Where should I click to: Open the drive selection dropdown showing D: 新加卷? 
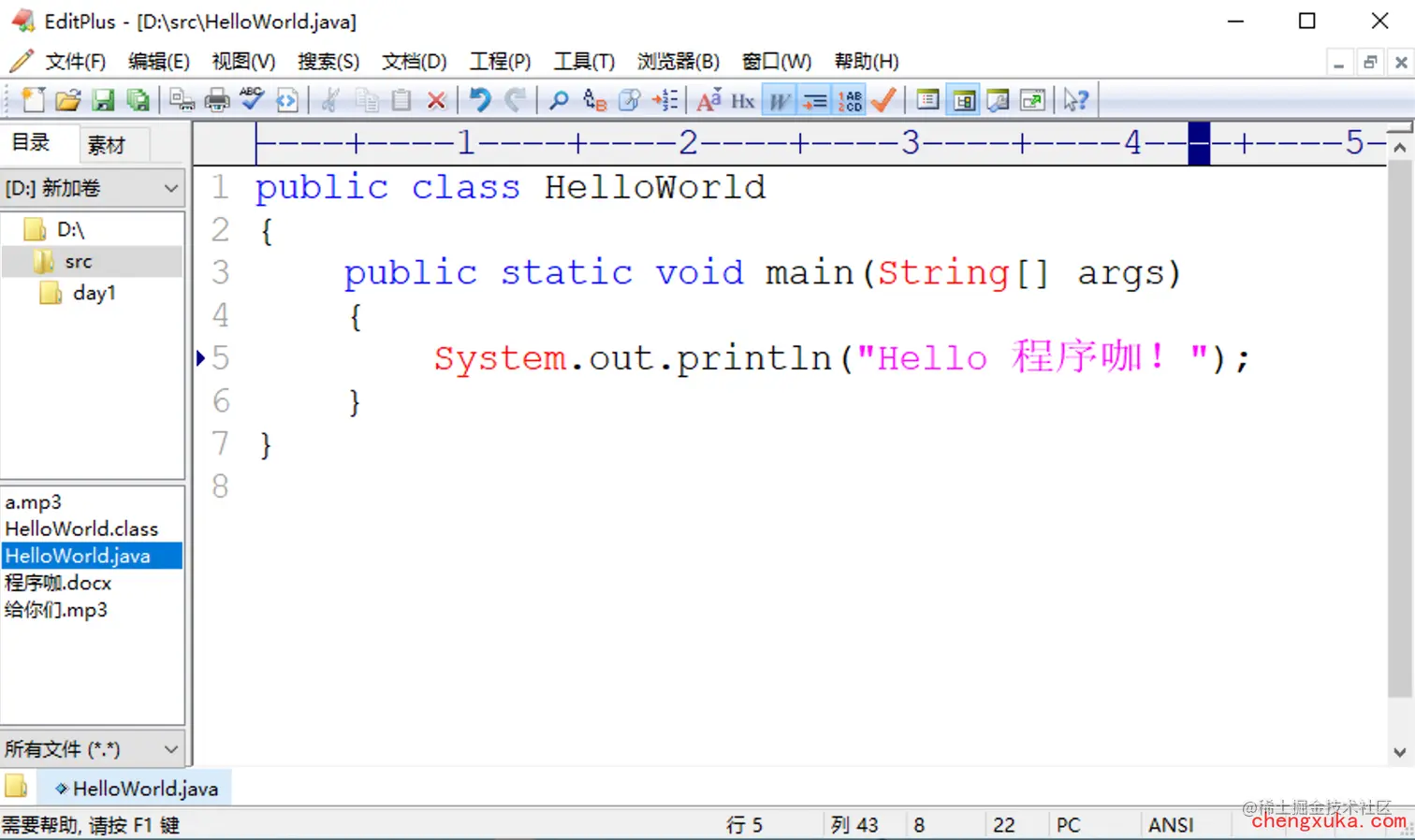(92, 188)
